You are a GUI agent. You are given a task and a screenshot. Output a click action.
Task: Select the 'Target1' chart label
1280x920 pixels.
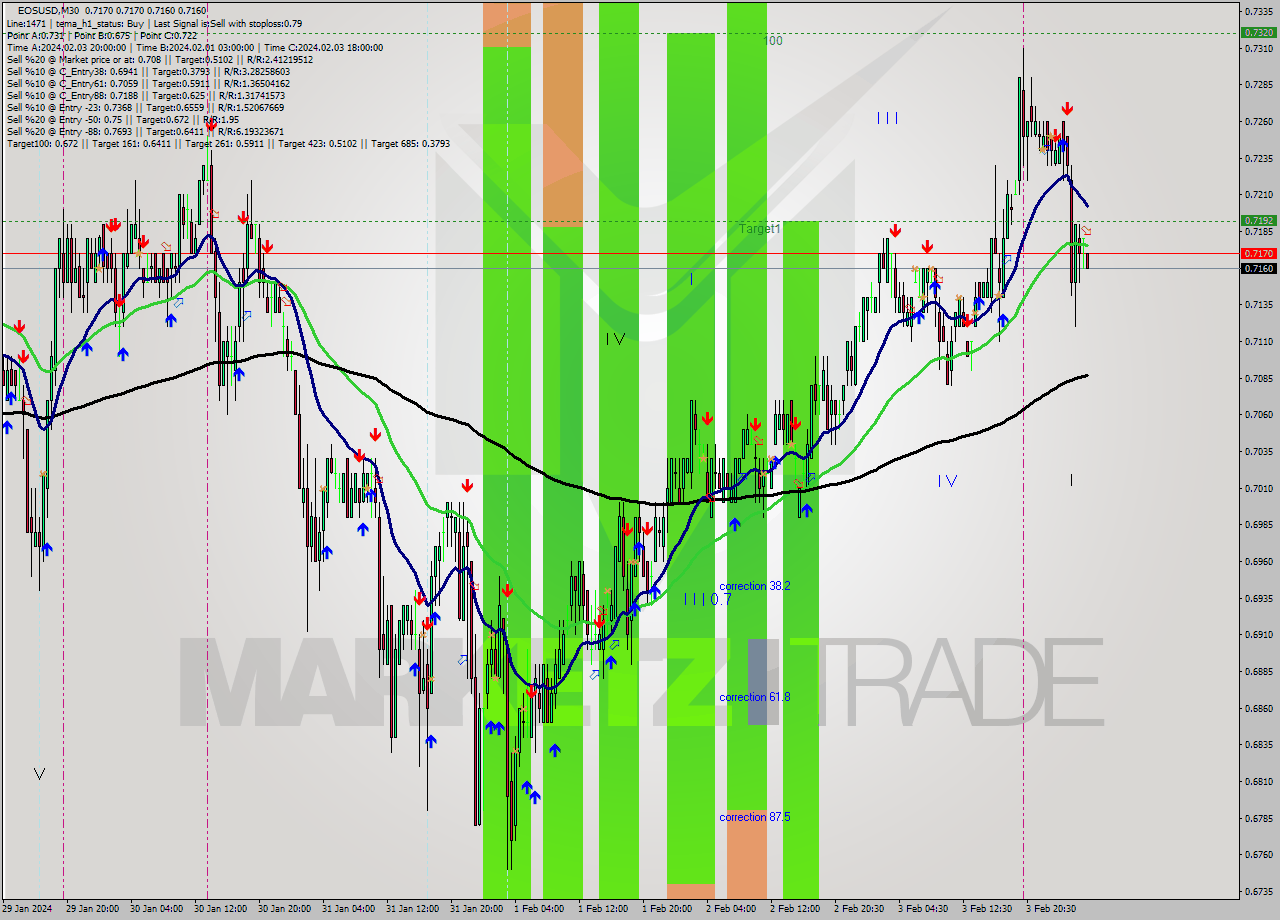(760, 229)
